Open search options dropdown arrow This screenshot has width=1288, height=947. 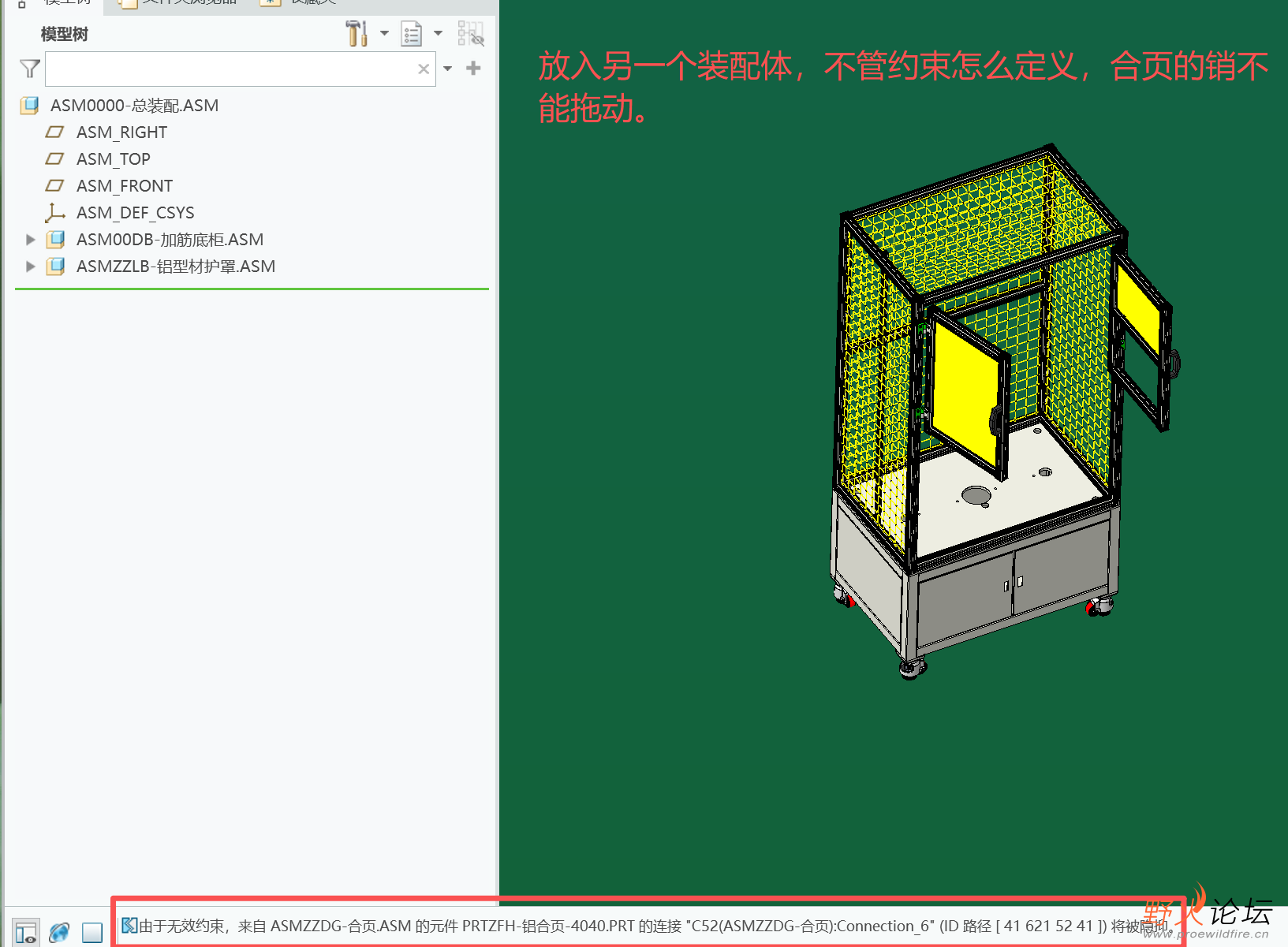pos(448,69)
